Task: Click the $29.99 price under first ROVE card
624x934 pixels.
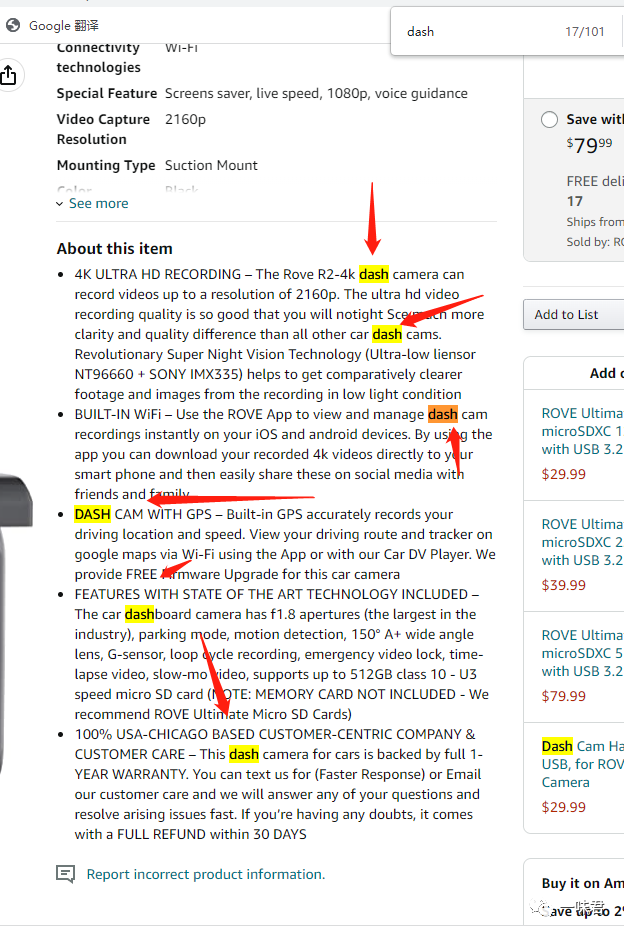Action: [563, 474]
